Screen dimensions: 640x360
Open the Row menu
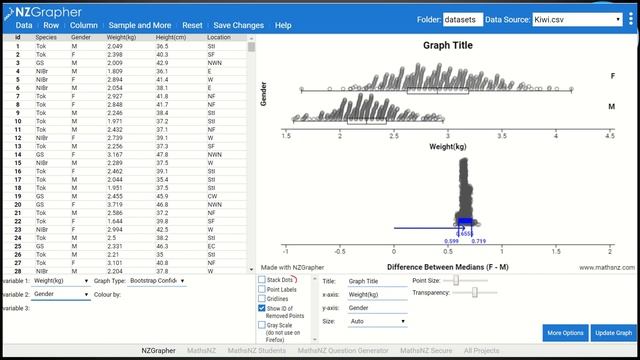[51, 25]
